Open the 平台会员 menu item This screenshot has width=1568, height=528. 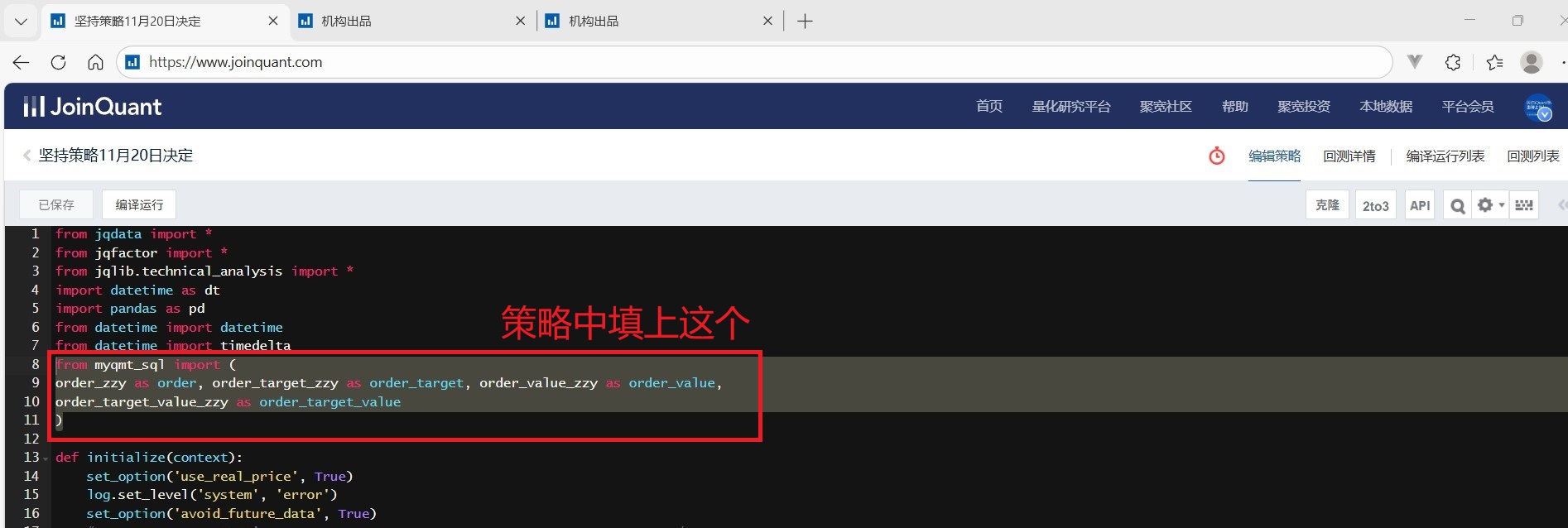(1467, 106)
